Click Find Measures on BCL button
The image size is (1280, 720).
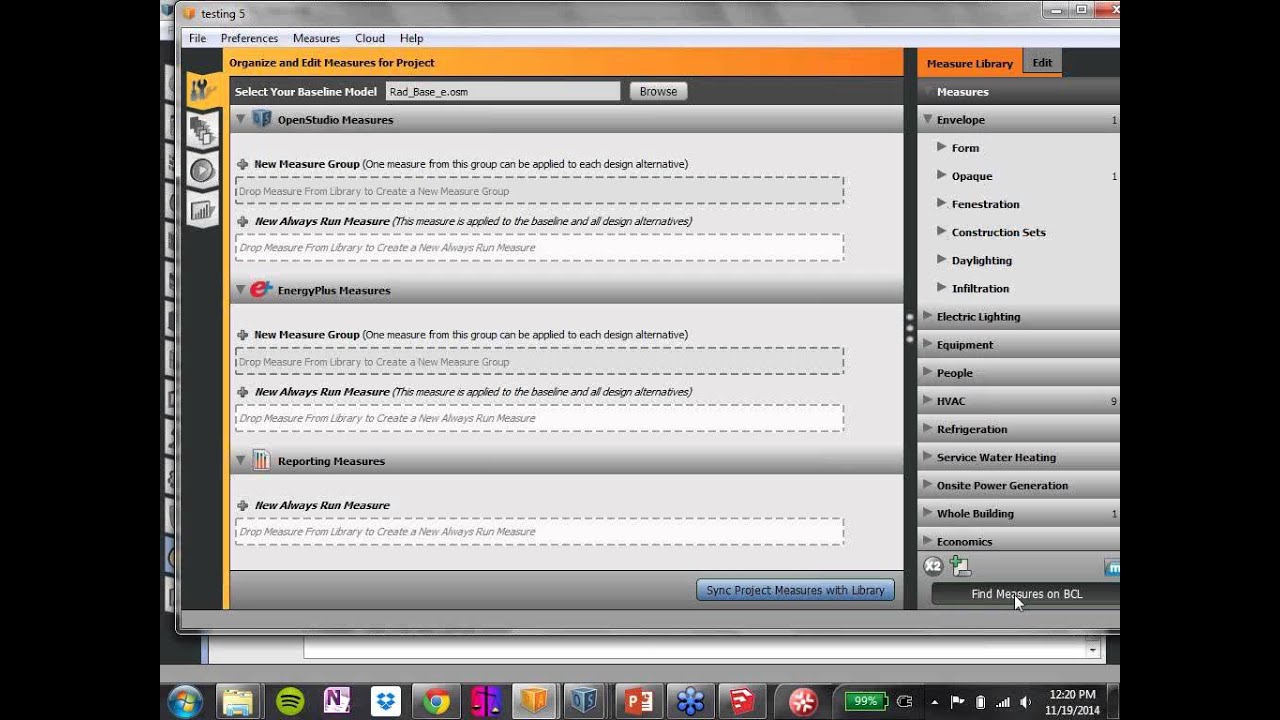coord(1026,594)
